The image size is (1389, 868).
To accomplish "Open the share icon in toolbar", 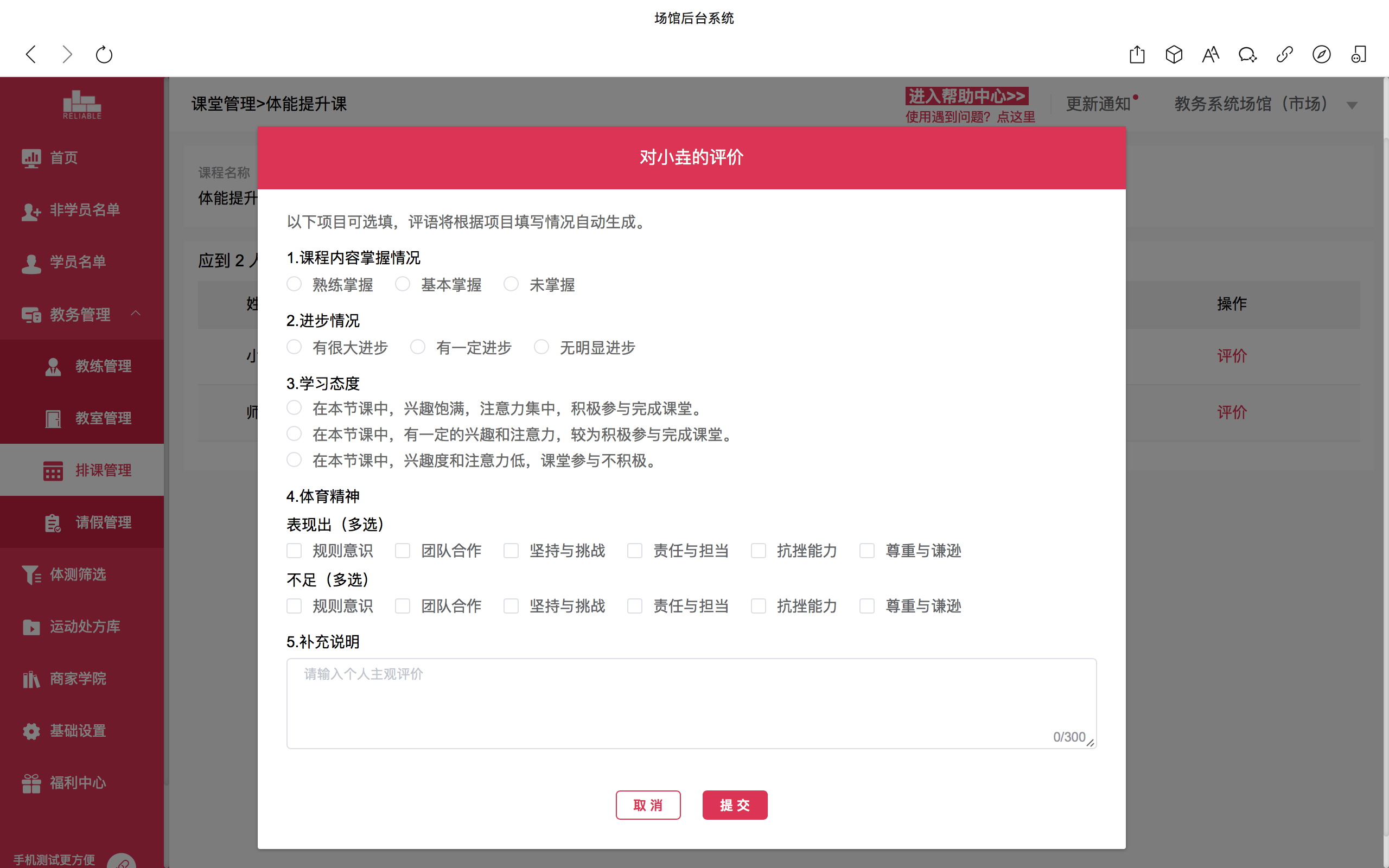I will 1137,55.
